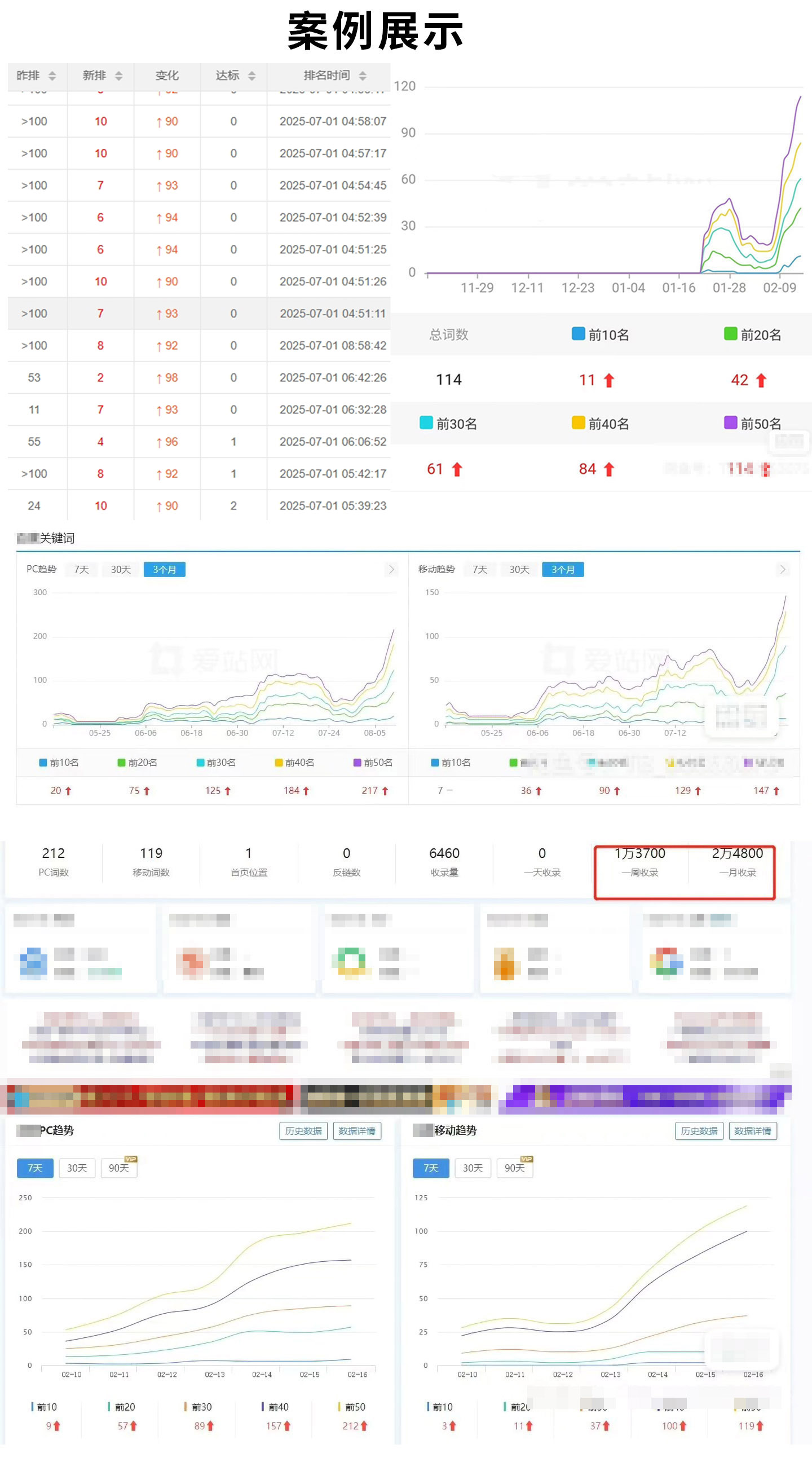Expand the chevron right of 移动趋势 3个月
The height and width of the screenshot is (1484, 812).
[782, 569]
